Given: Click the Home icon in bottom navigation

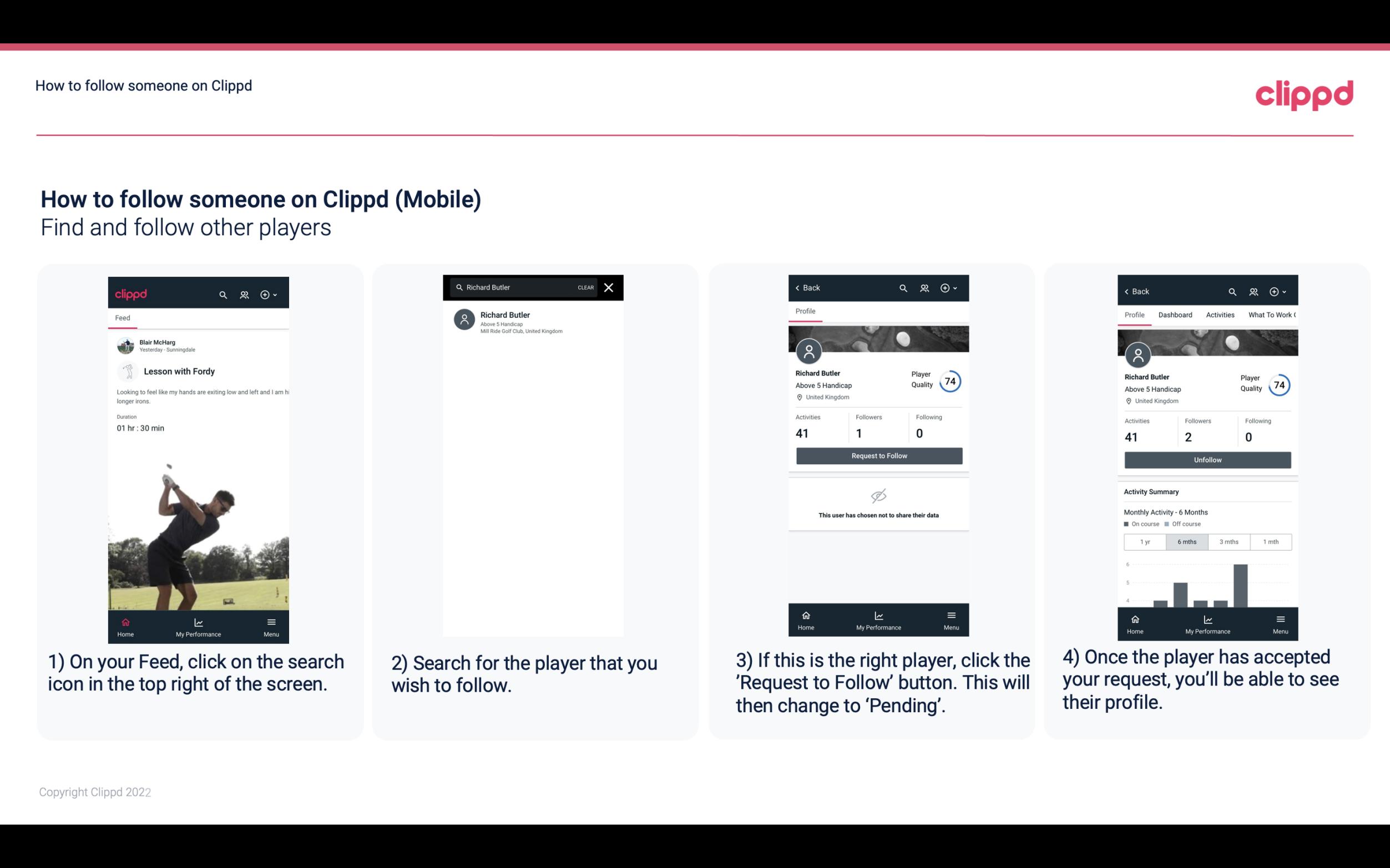Looking at the screenshot, I should point(124,620).
